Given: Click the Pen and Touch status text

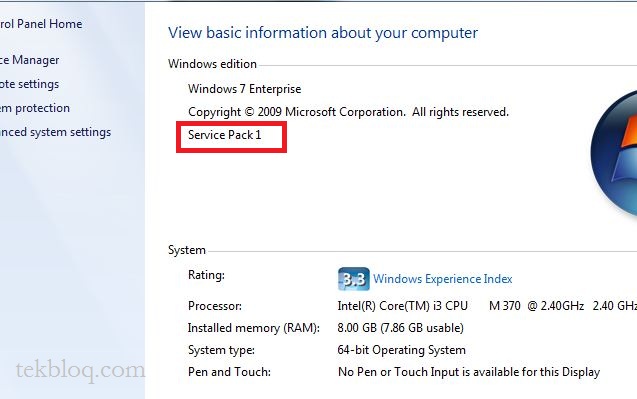Looking at the screenshot, I should (469, 372).
